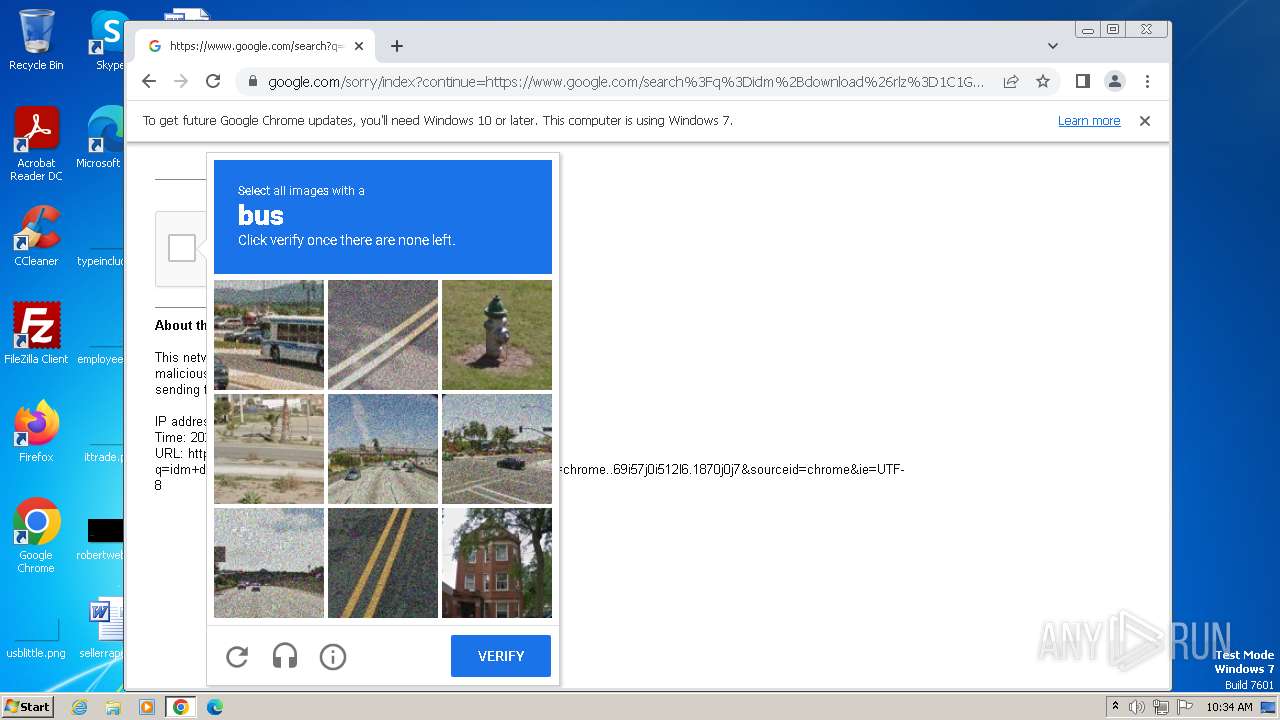Go back to previous page
The image size is (1280, 720).
coord(149,81)
